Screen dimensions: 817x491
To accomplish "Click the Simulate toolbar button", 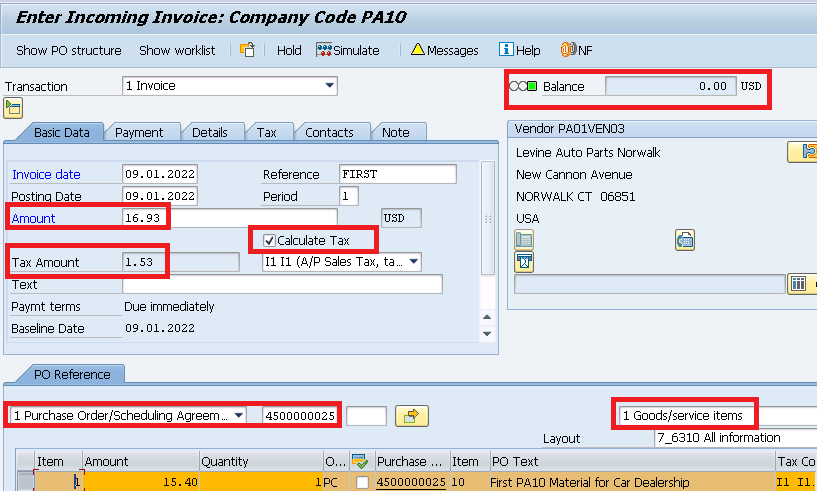I will pyautogui.click(x=348, y=50).
